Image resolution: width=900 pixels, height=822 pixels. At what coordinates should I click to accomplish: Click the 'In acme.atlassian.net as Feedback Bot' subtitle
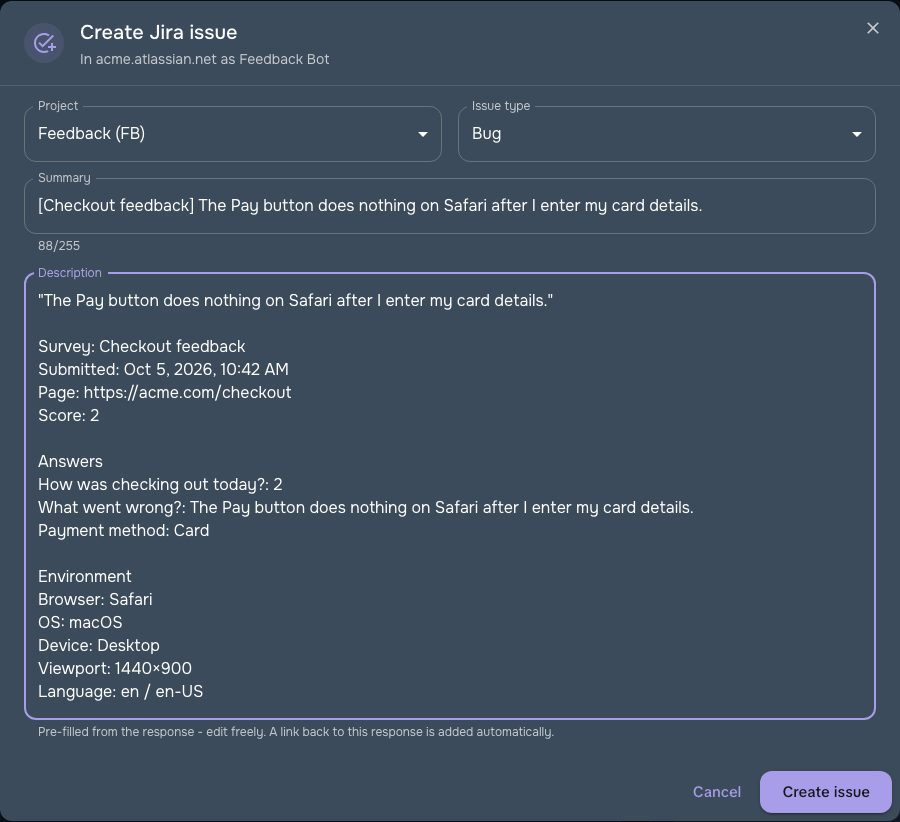pos(204,60)
